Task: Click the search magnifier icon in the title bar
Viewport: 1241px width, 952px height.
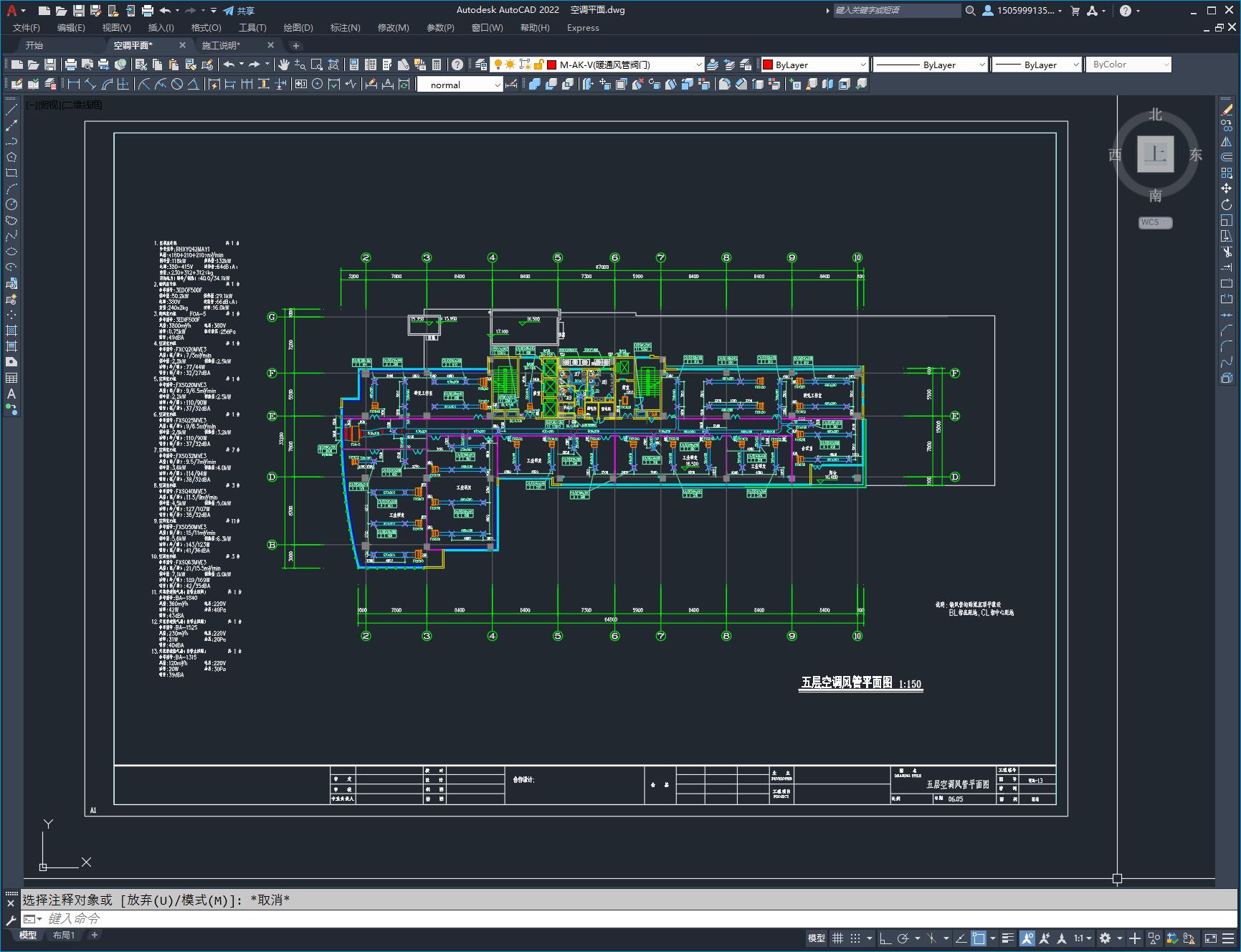Action: click(x=971, y=11)
